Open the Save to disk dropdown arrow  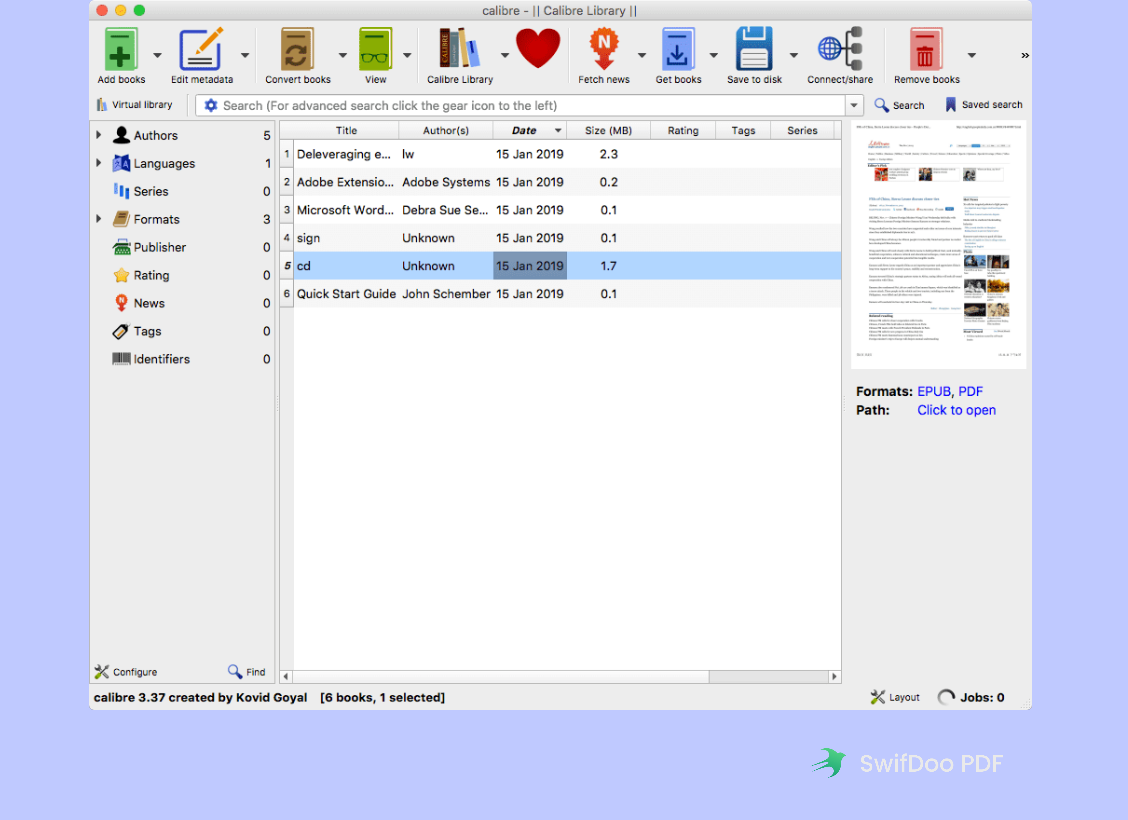pos(793,55)
